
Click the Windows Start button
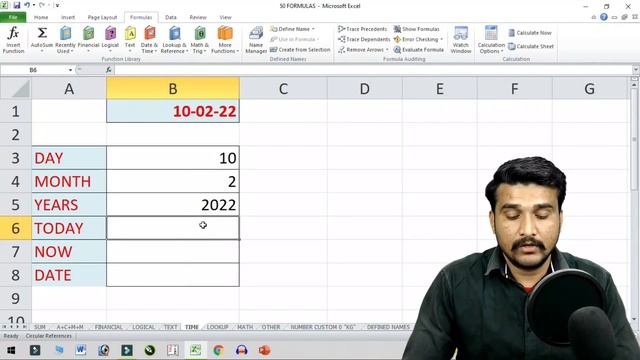point(11,350)
